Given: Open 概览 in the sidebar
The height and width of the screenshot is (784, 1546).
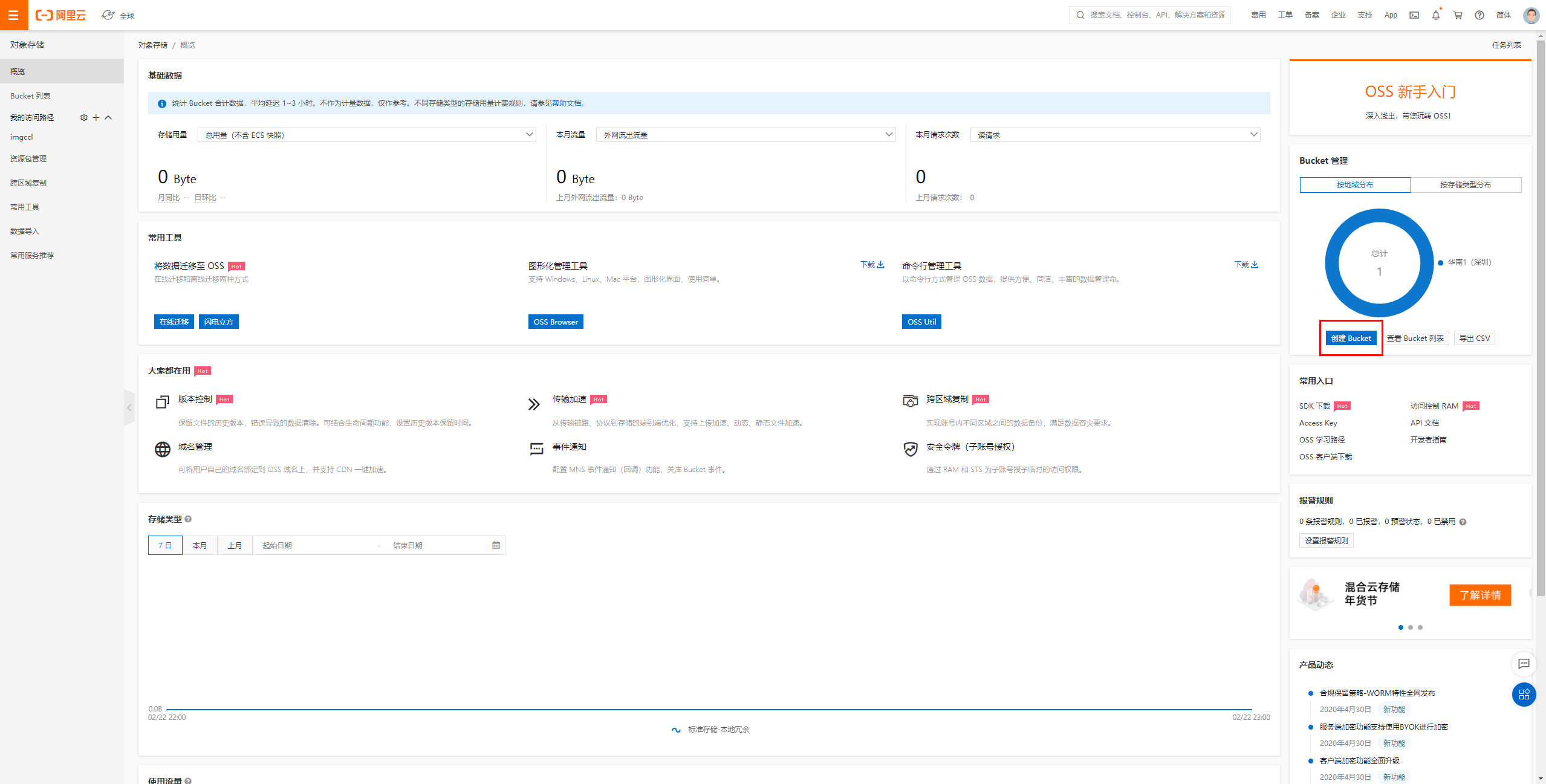Looking at the screenshot, I should tap(62, 71).
